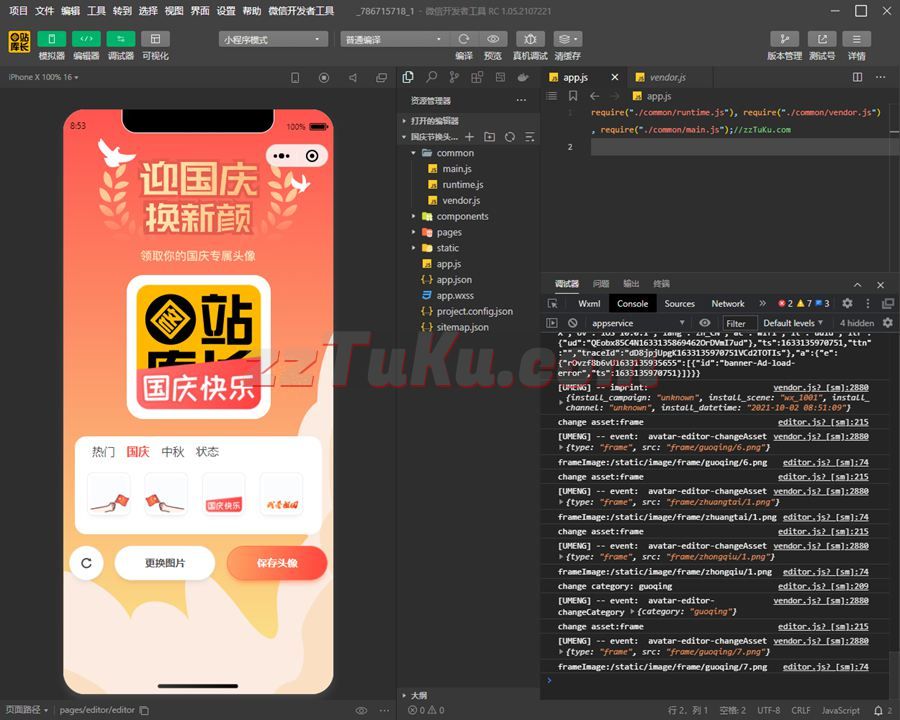Viewport: 900px width, 720px height.
Task: Collapse all folders in explorer
Action: coord(530,137)
